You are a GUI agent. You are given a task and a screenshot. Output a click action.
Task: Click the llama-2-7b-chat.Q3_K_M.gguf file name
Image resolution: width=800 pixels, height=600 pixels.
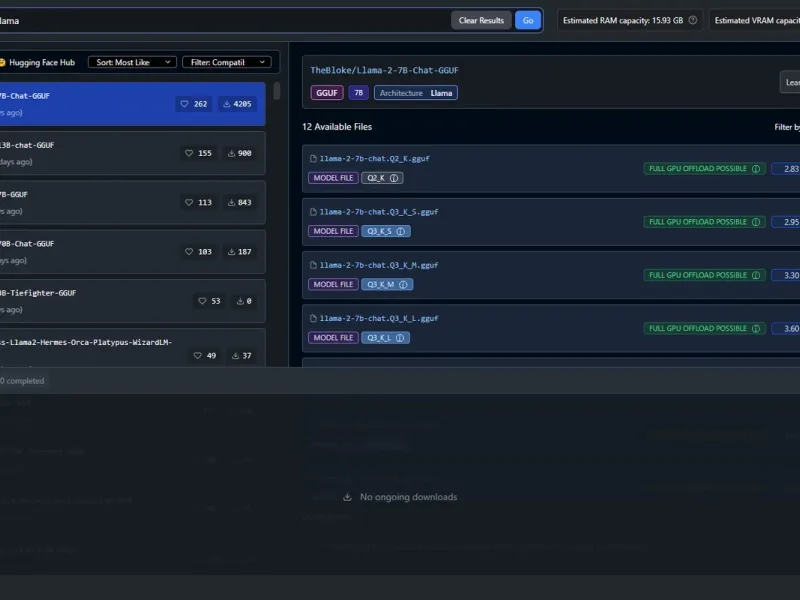(379, 265)
